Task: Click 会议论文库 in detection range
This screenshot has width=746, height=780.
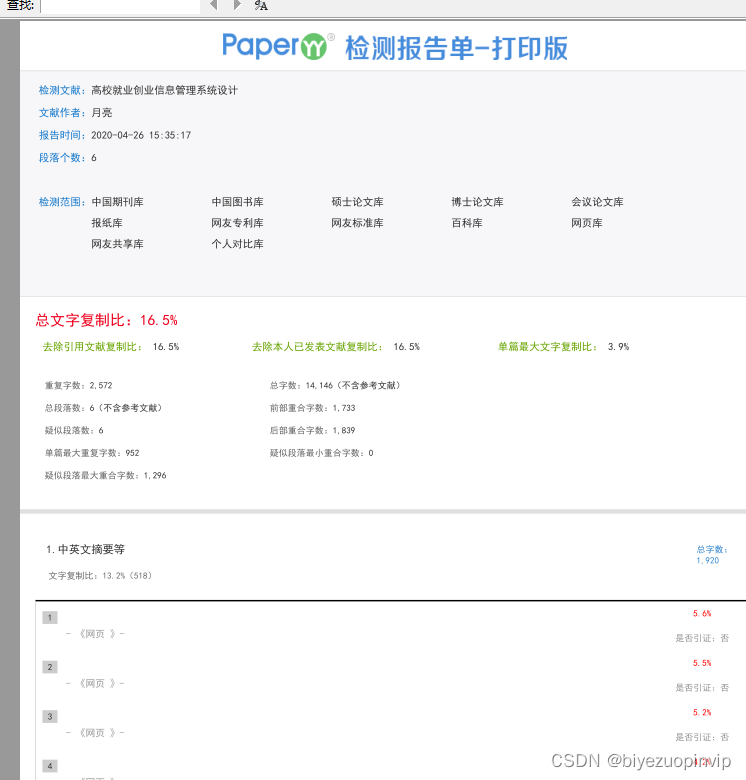Action: coord(597,202)
